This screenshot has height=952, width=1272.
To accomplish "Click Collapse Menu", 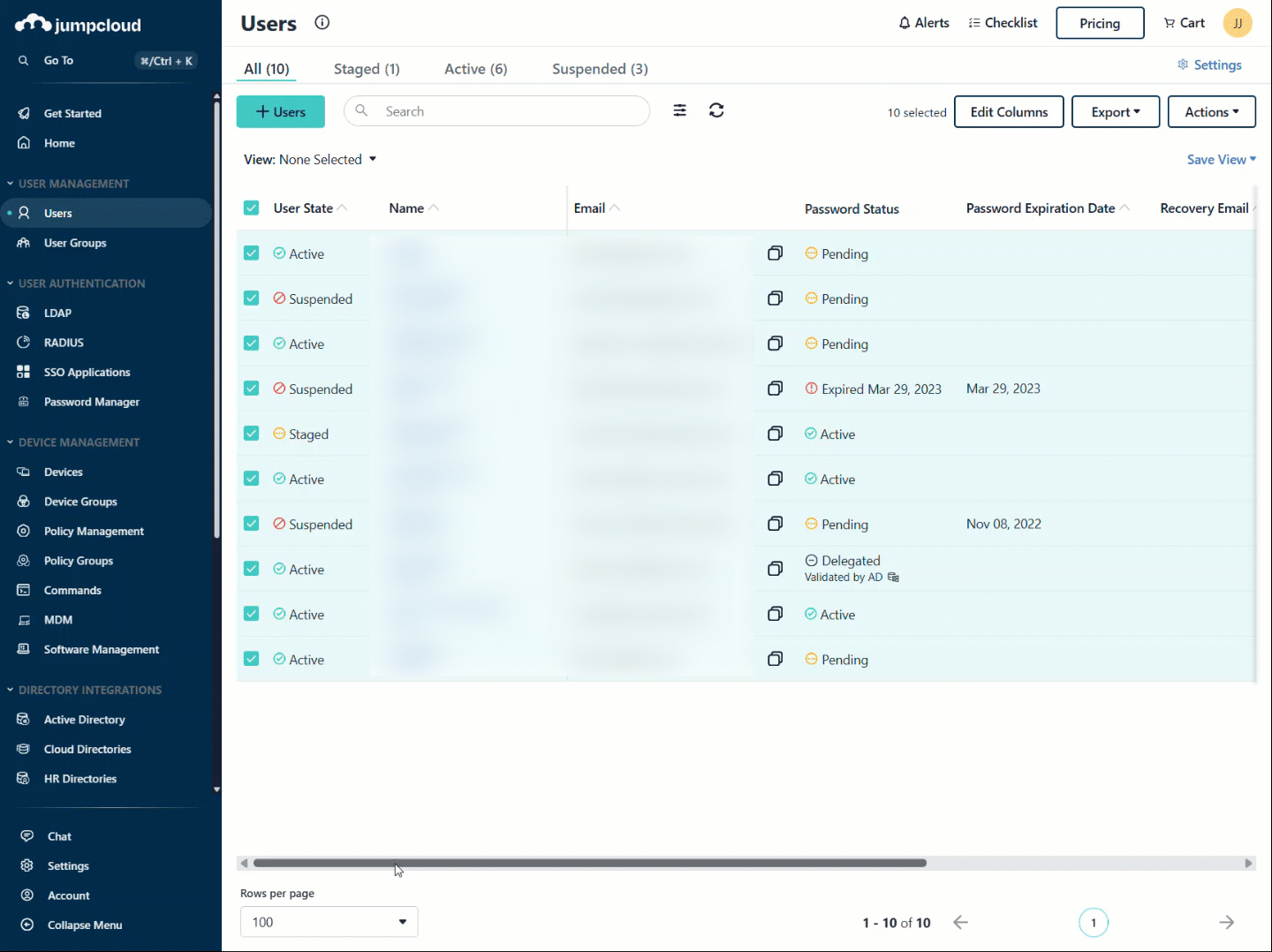I will (85, 925).
